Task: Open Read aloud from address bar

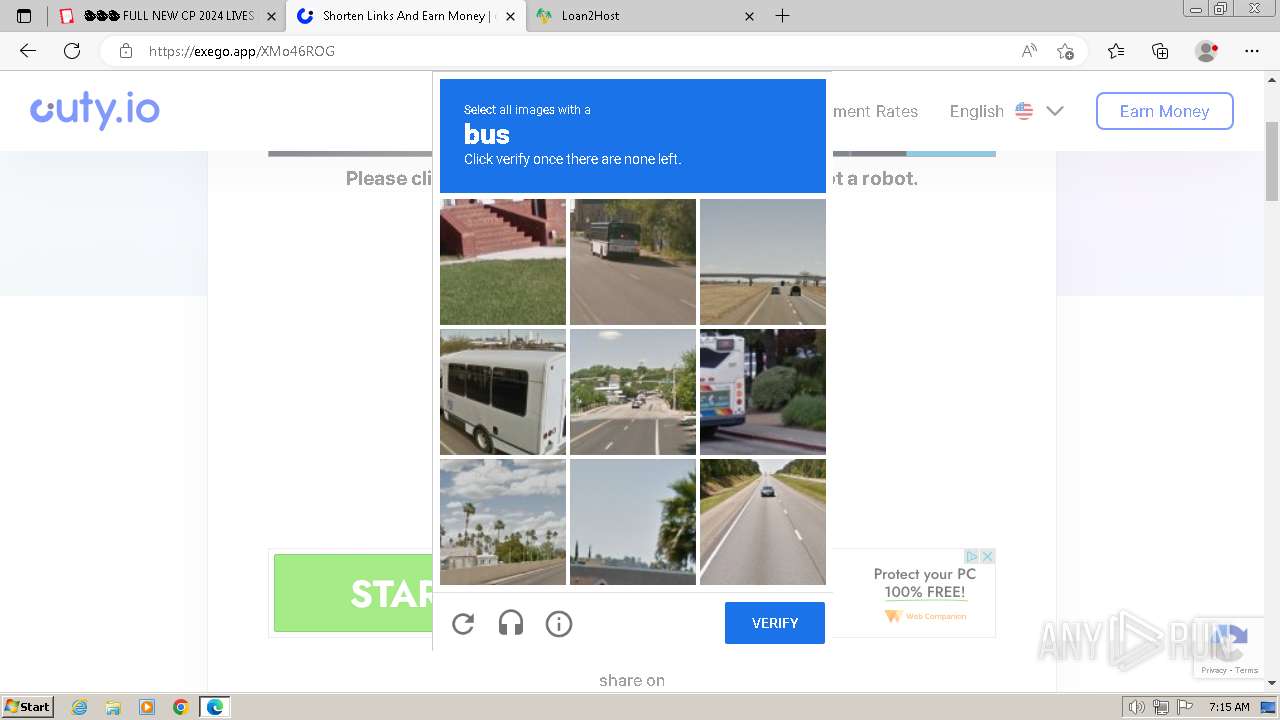Action: 1029,51
